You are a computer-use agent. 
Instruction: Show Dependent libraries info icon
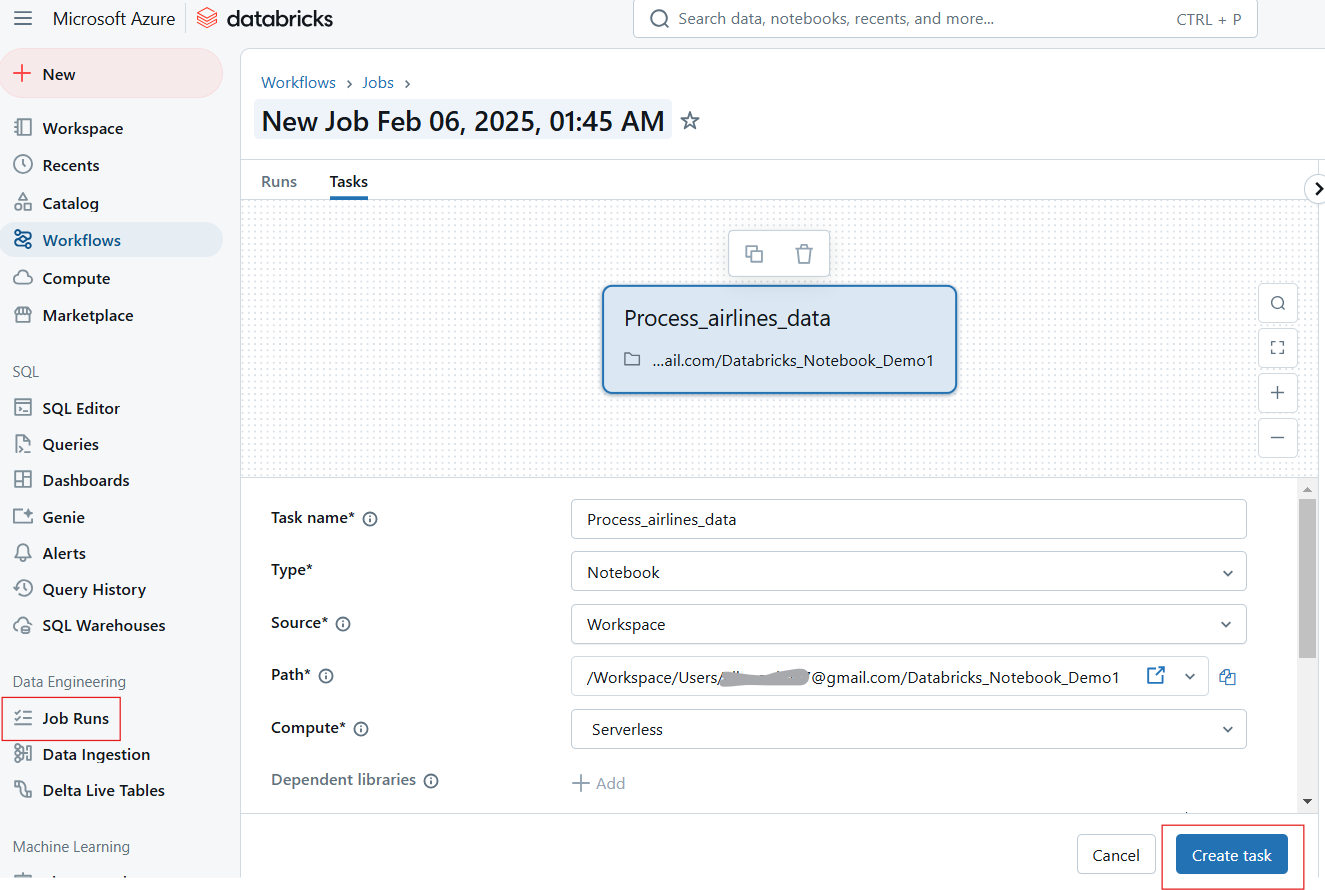point(431,781)
